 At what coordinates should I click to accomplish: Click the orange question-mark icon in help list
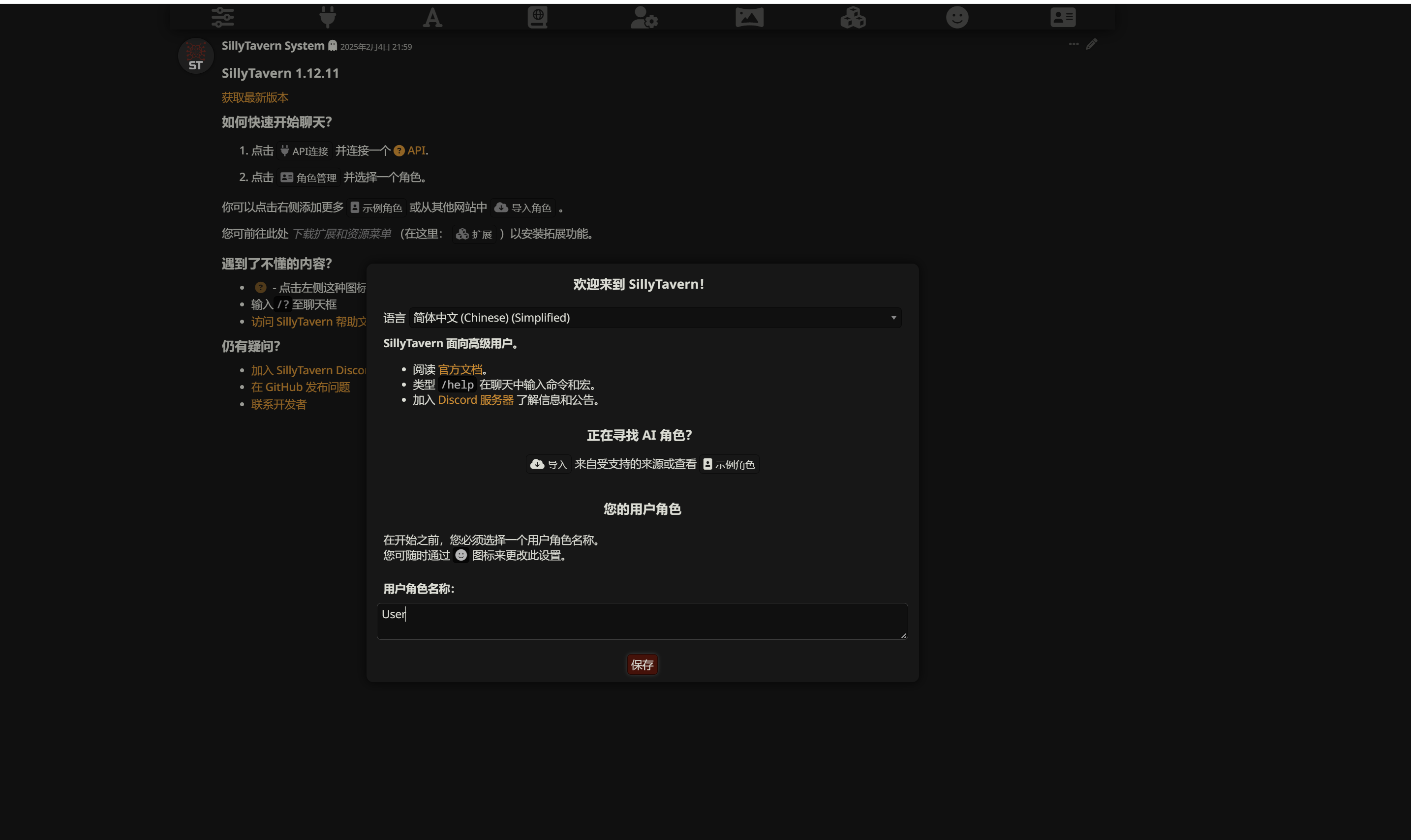coord(260,288)
